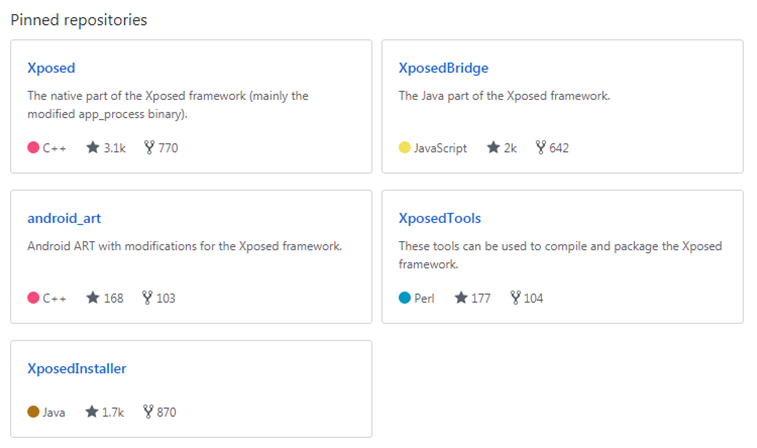Viewport: 757px width, 448px height.
Task: Click the Pinned repositories heading
Action: pyautogui.click(x=78, y=20)
